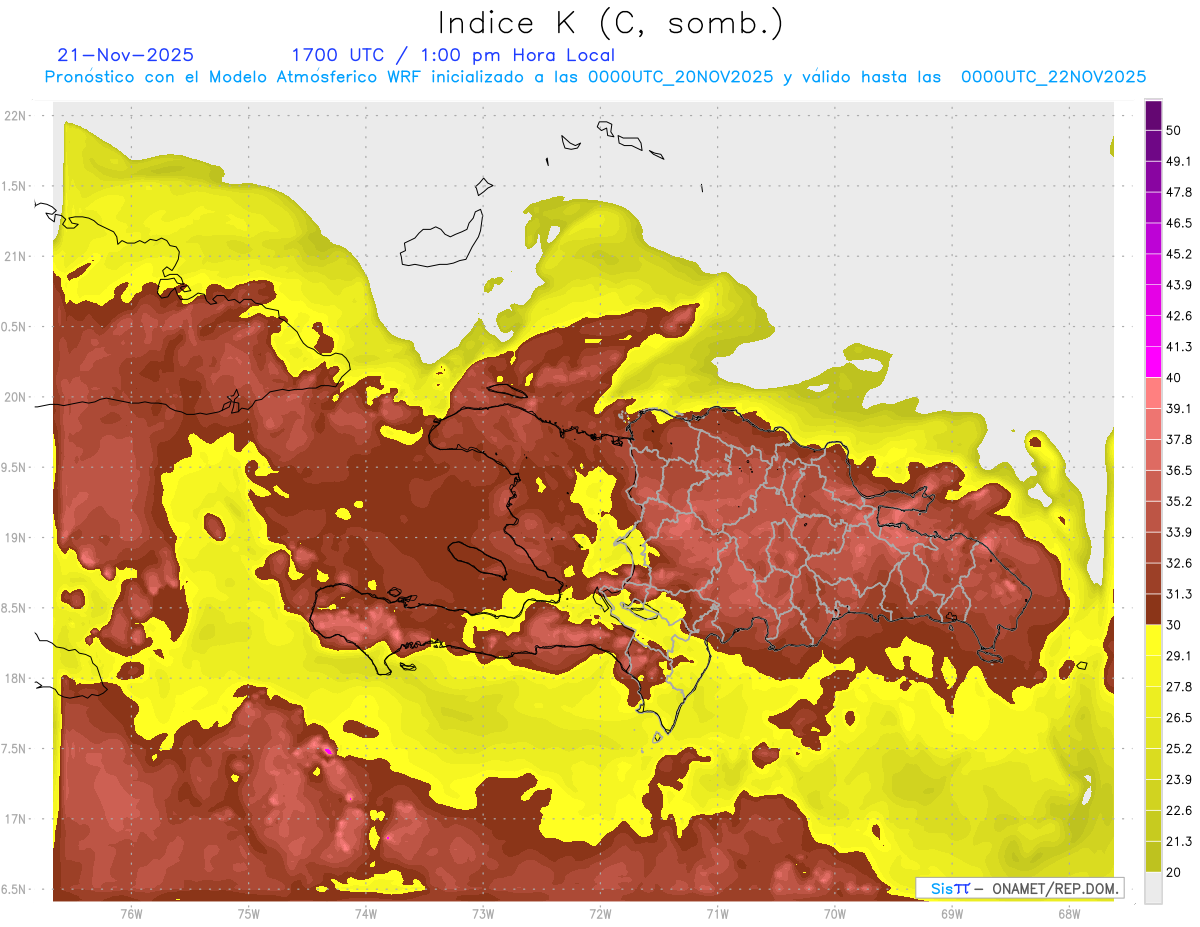This screenshot has width=1200, height=927.
Task: Click the '1.5N' latitude label
Action: coord(15,186)
